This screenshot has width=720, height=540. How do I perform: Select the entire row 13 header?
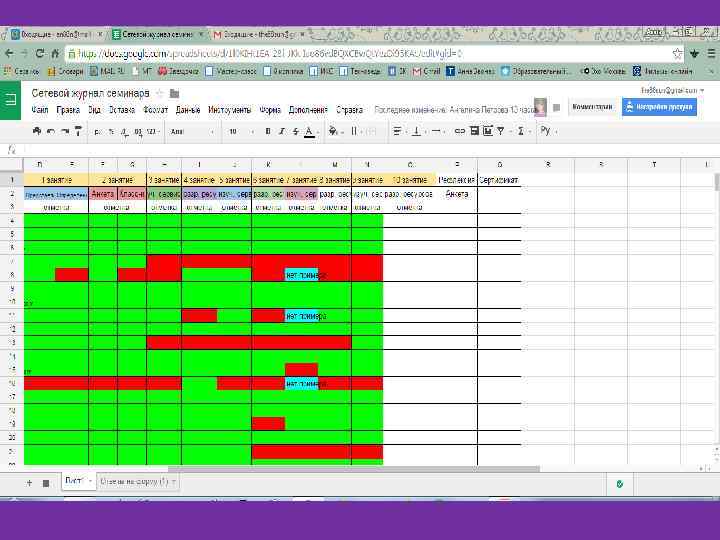click(12, 343)
